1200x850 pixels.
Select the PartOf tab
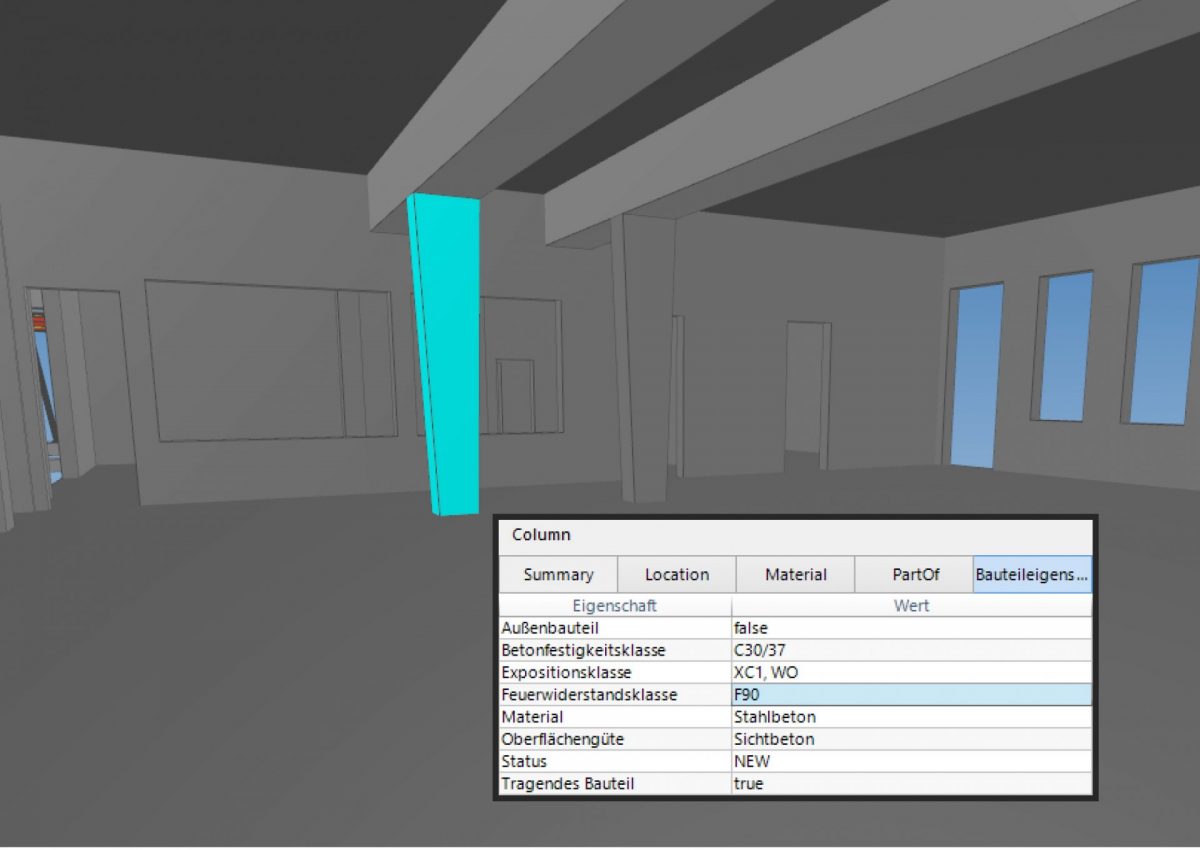(913, 575)
